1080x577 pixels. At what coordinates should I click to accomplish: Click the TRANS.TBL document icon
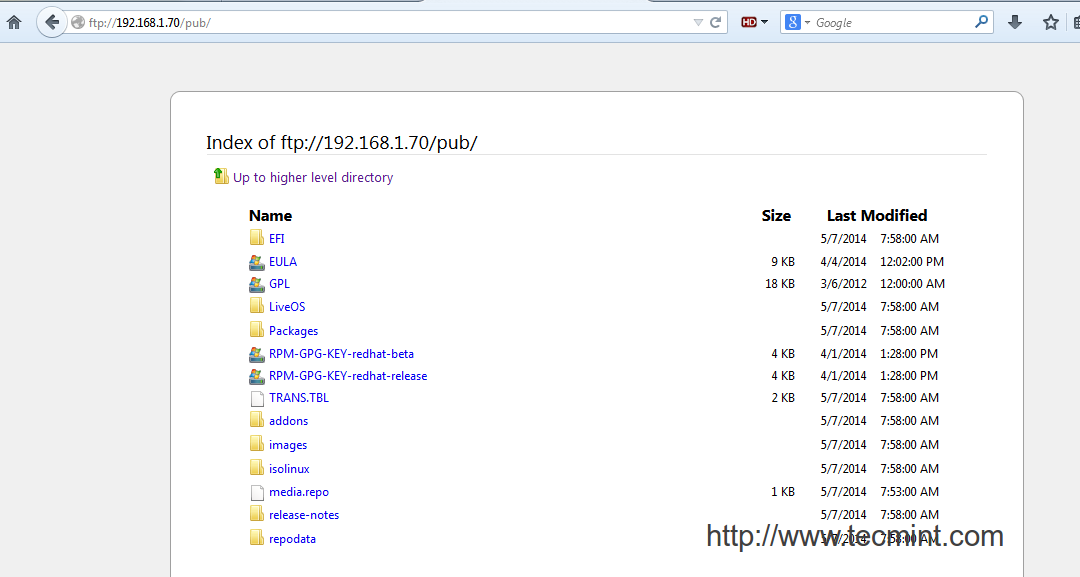click(x=257, y=399)
